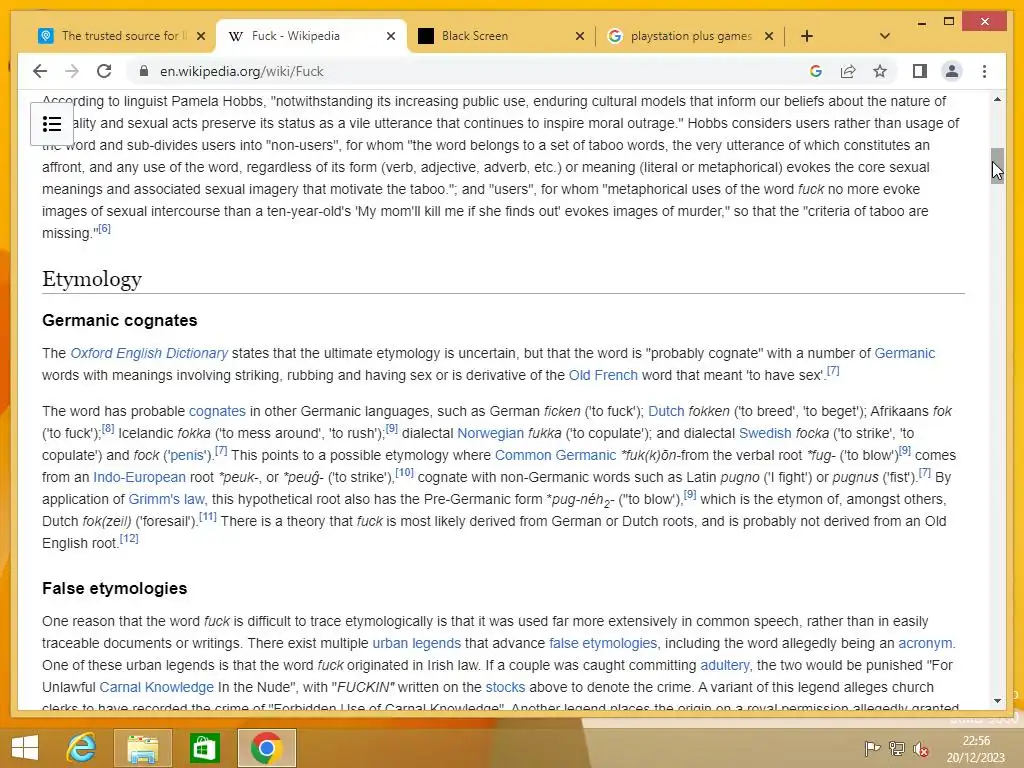Open the cognates link
This screenshot has width=1024, height=768.
[217, 411]
